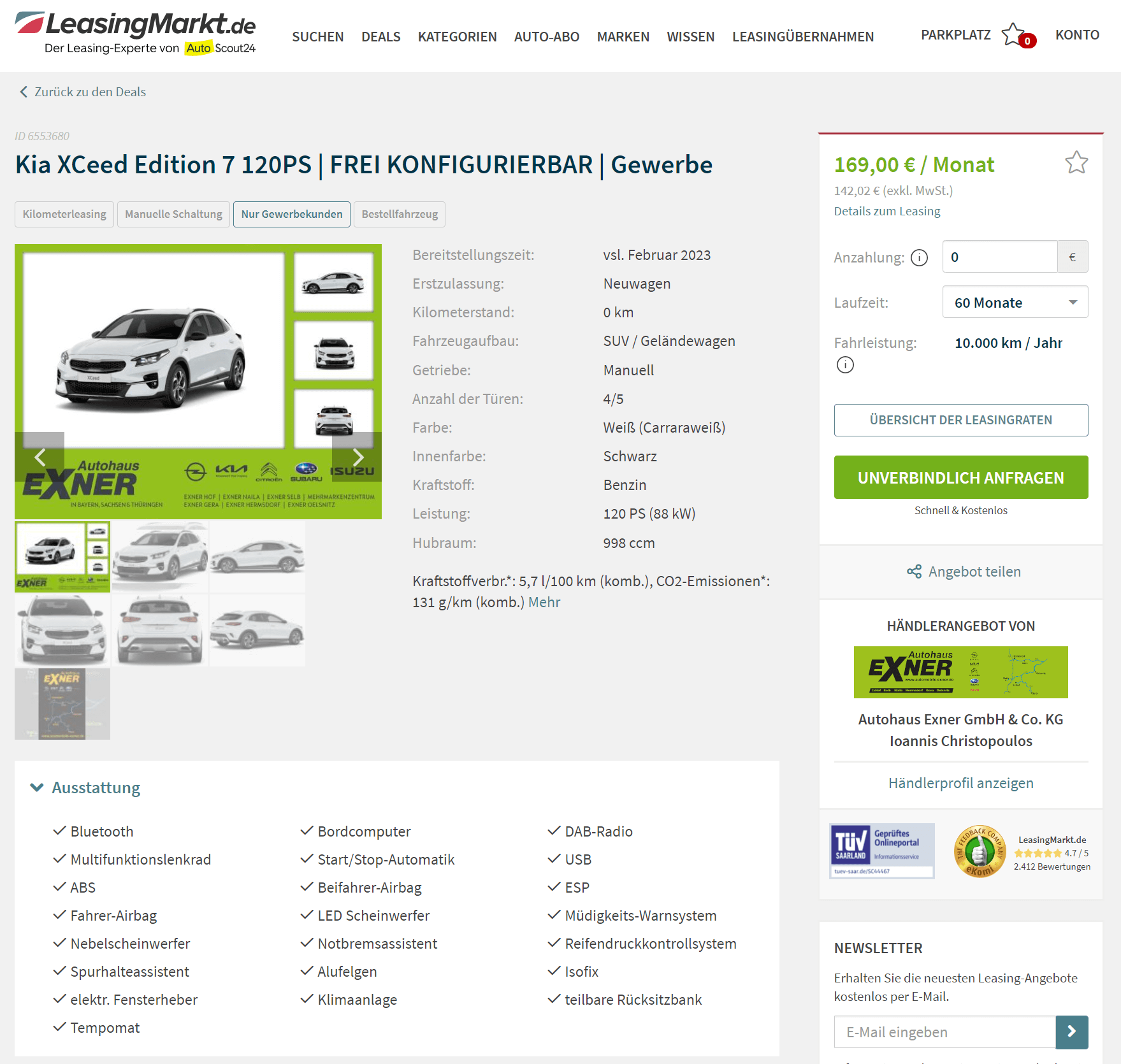Select the Exner map thumbnail
This screenshot has width=1121, height=1064.
pyautogui.click(x=62, y=704)
